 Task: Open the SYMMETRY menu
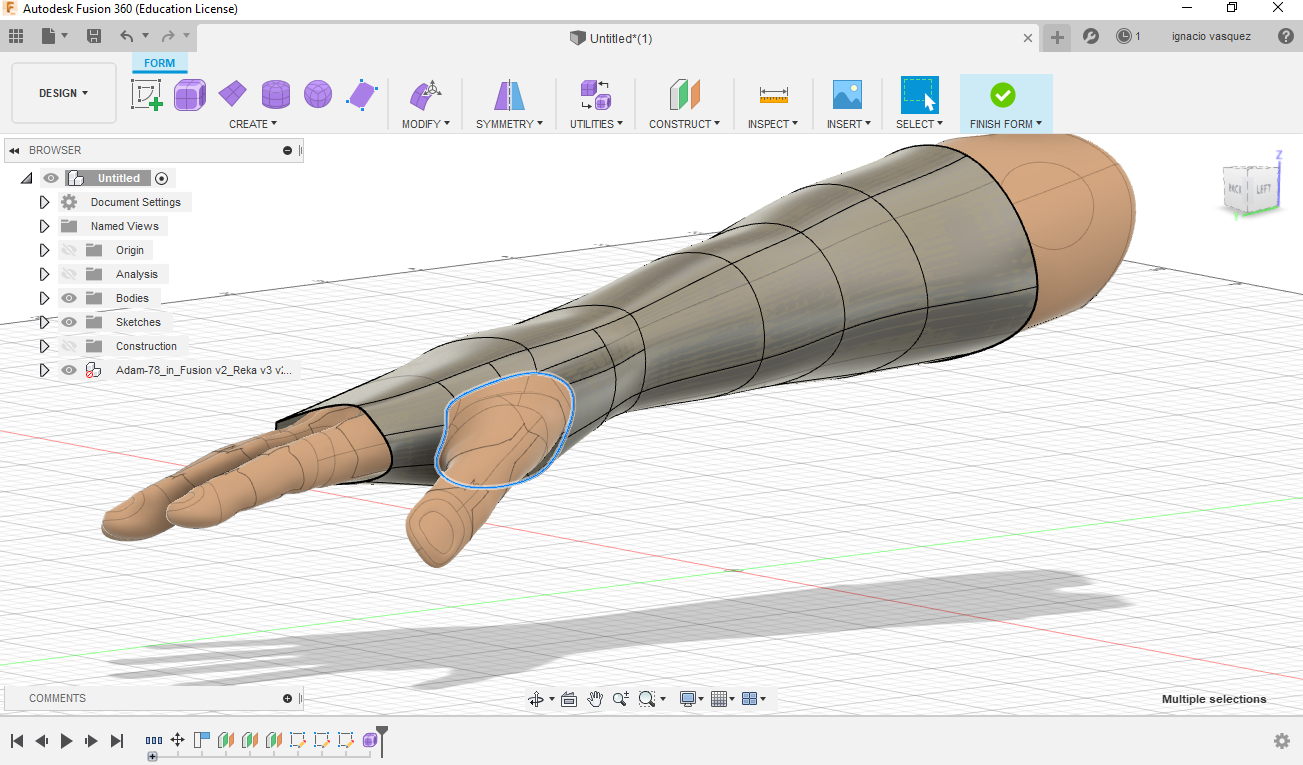(x=509, y=124)
